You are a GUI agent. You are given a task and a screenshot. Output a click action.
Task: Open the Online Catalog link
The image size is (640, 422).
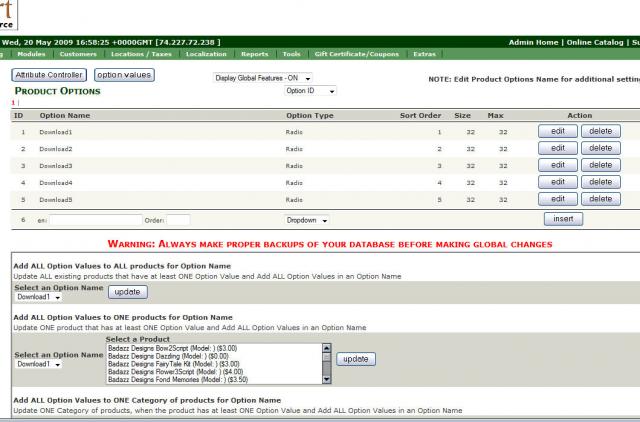[595, 42]
